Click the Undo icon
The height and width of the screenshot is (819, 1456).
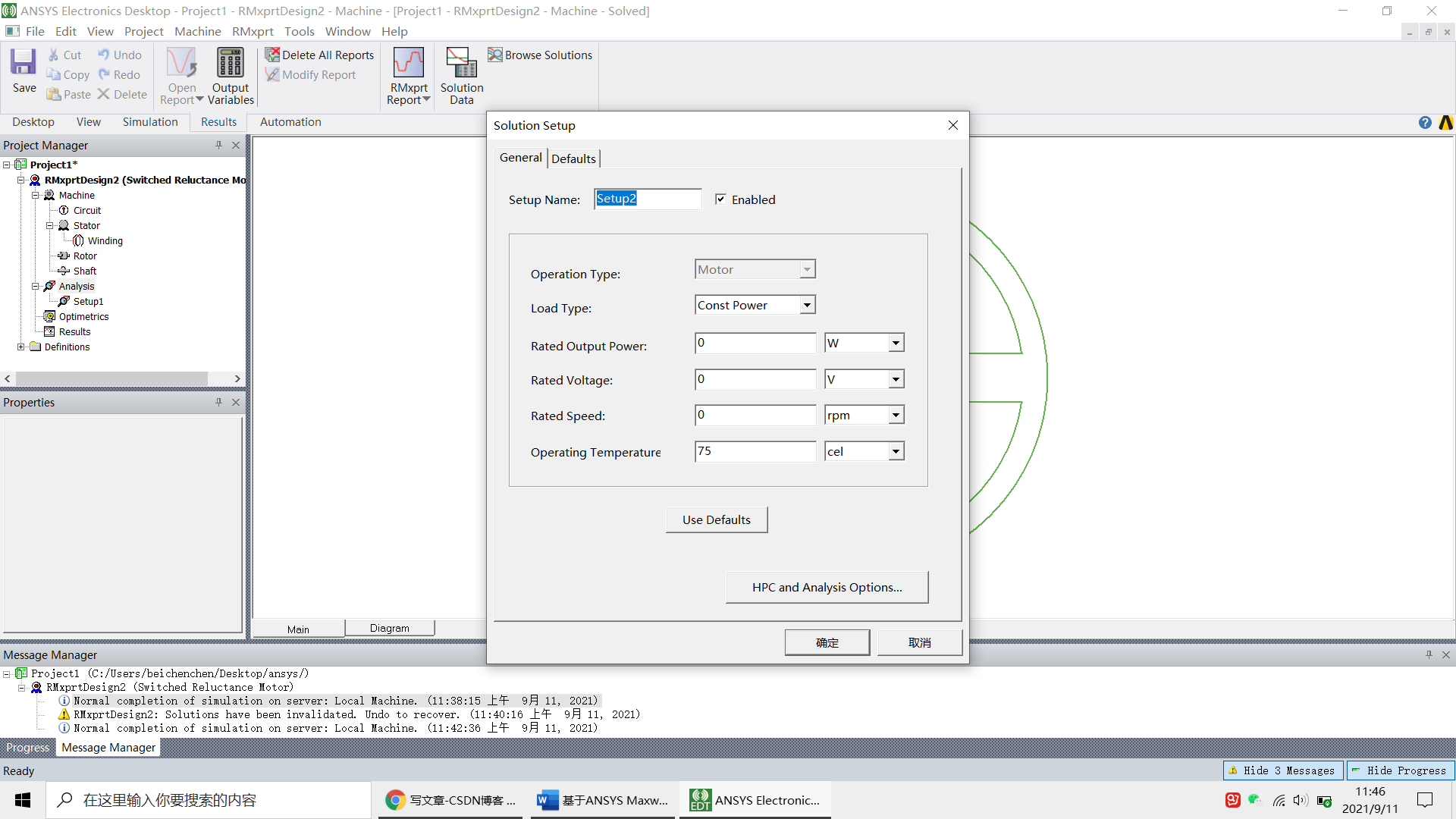119,55
